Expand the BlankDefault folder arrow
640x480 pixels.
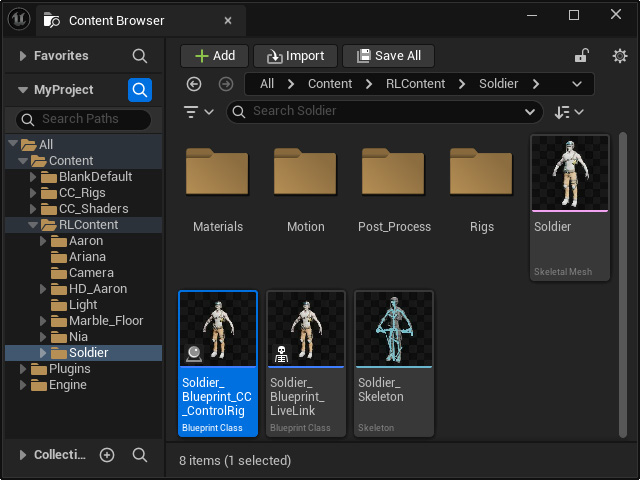pos(33,177)
